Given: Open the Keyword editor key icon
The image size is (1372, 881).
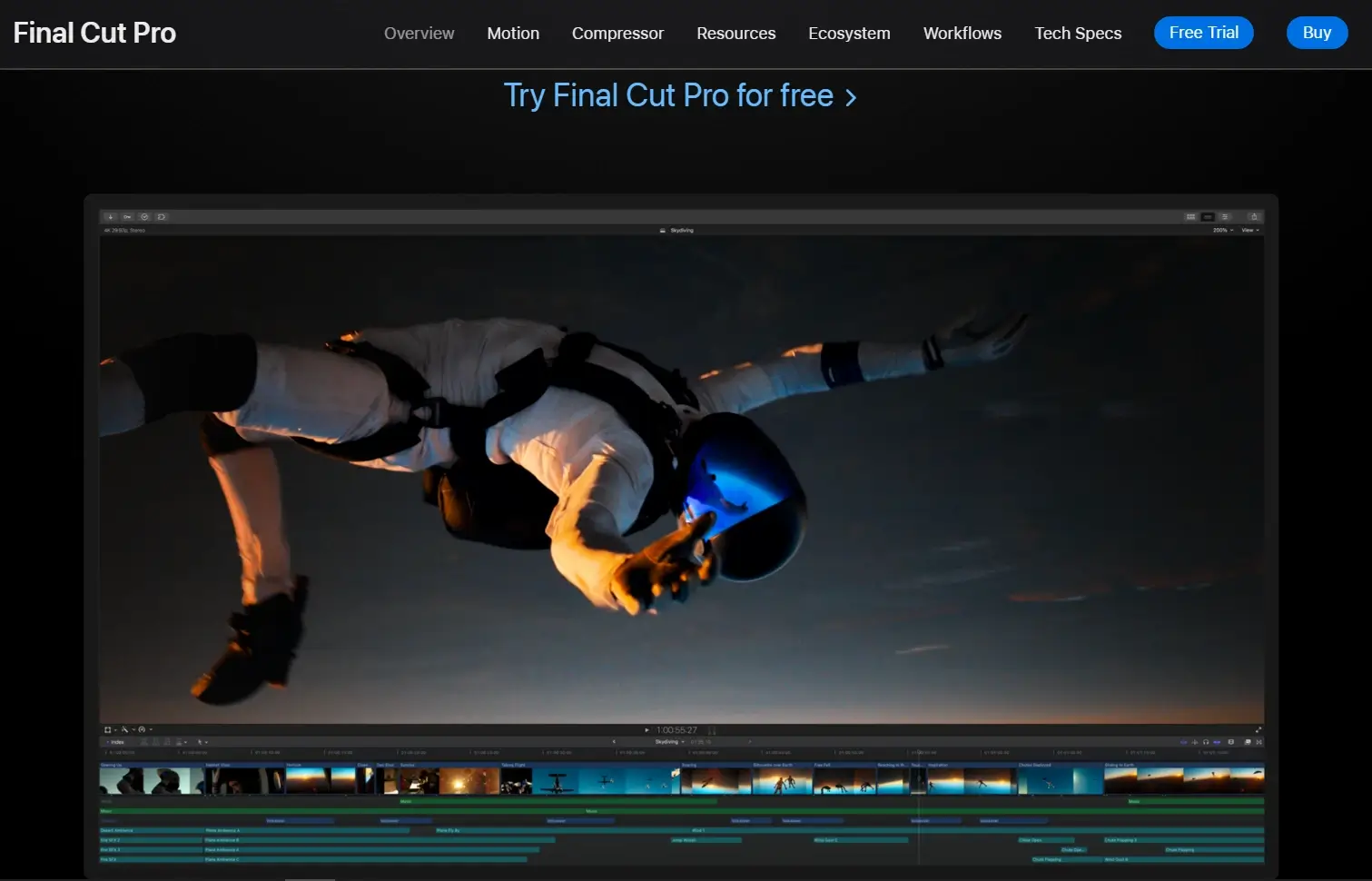Looking at the screenshot, I should 127,217.
